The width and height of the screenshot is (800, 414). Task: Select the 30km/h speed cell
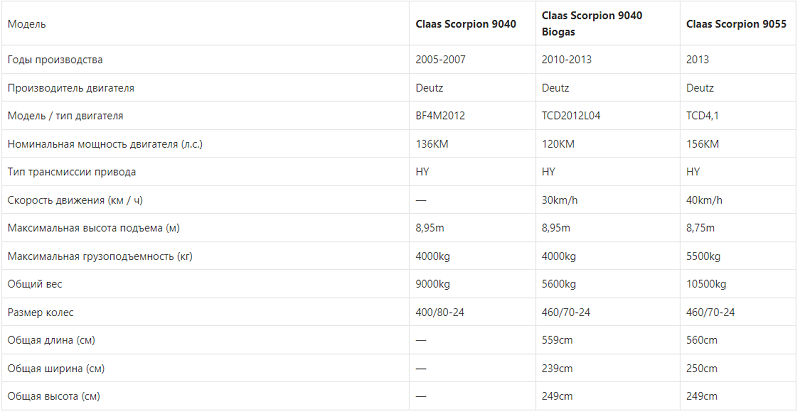click(559, 200)
